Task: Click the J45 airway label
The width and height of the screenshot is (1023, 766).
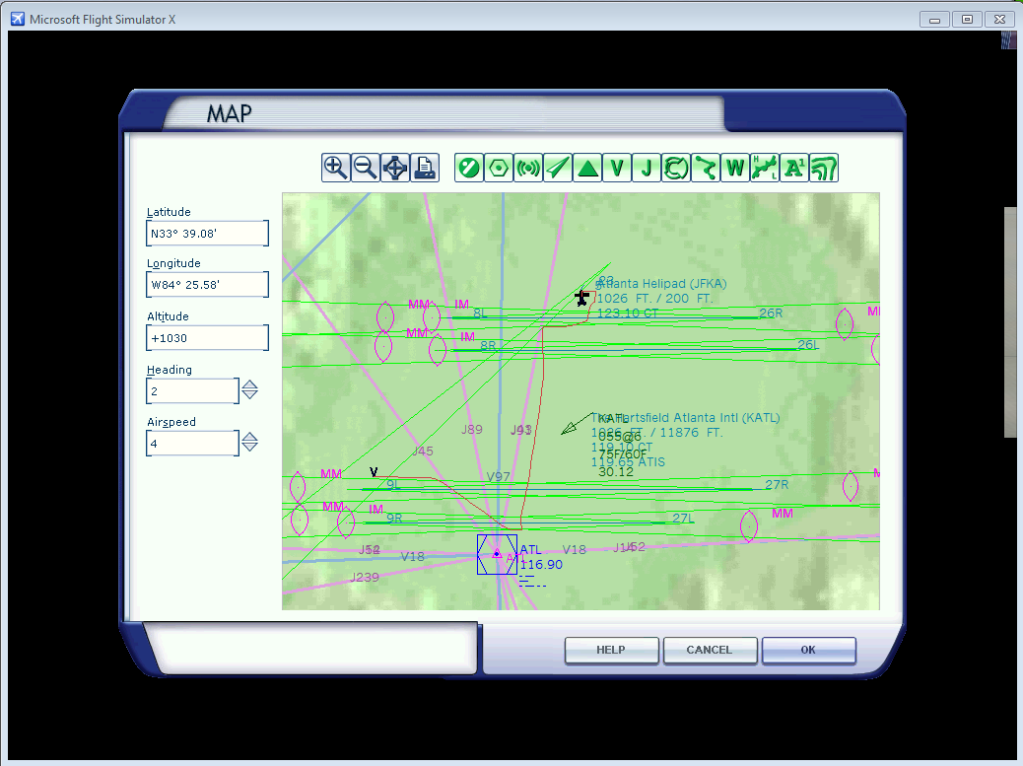Action: pyautogui.click(x=423, y=451)
